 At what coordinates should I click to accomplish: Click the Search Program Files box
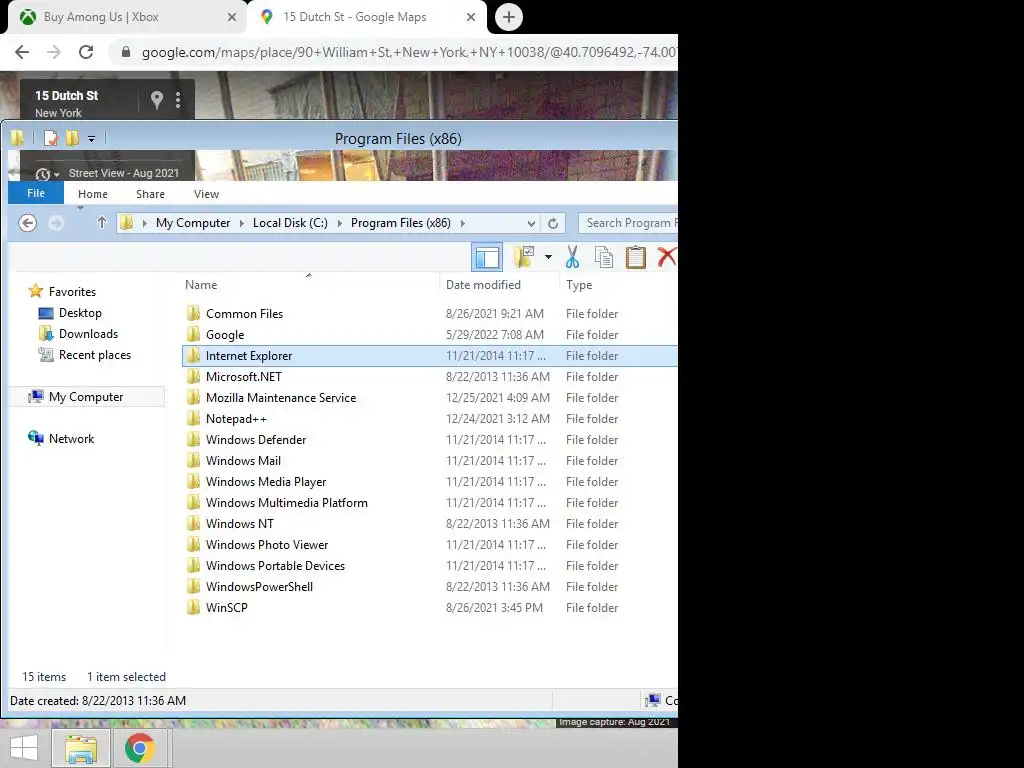[628, 223]
